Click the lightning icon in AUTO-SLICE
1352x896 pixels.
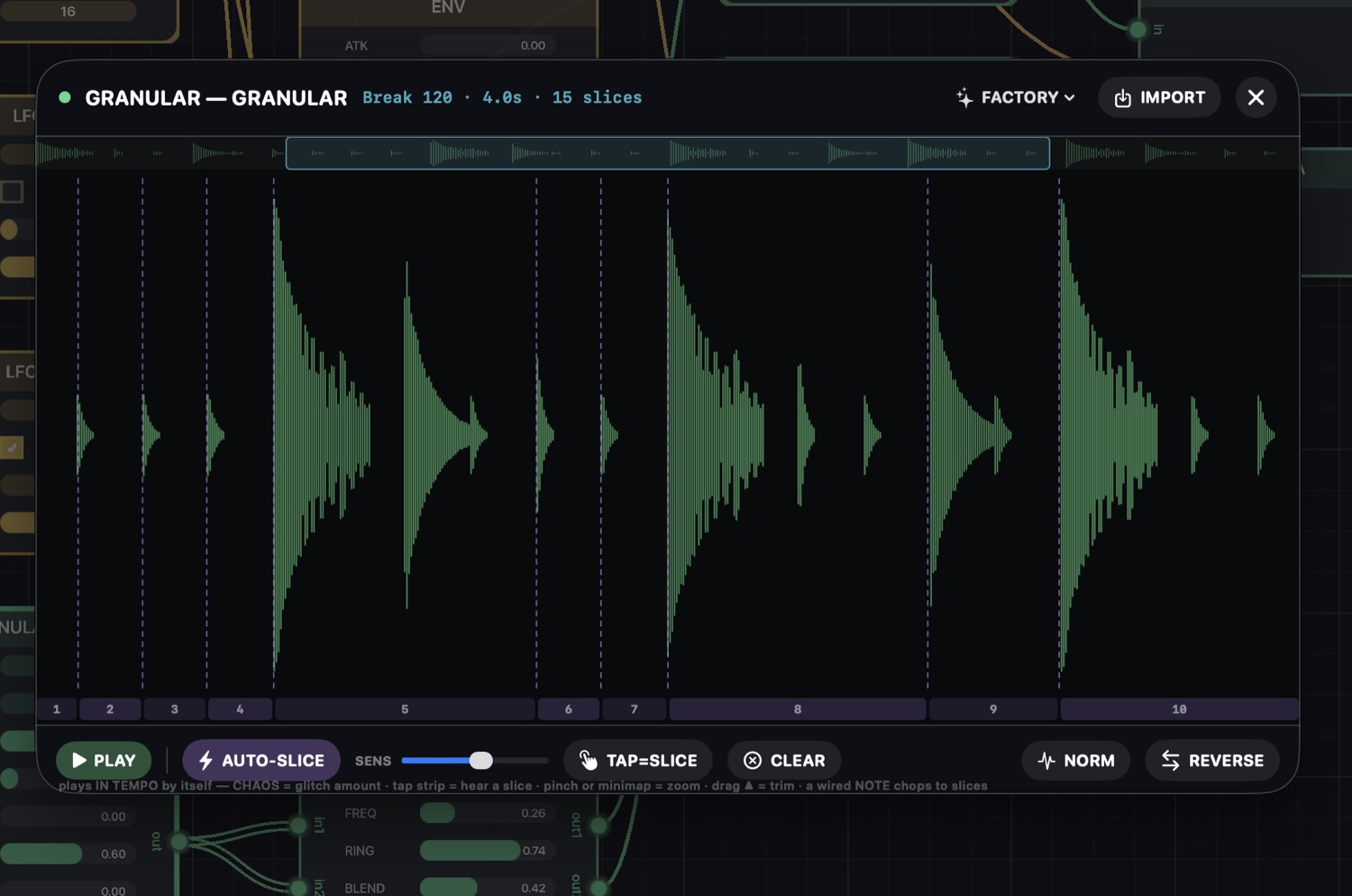(206, 760)
